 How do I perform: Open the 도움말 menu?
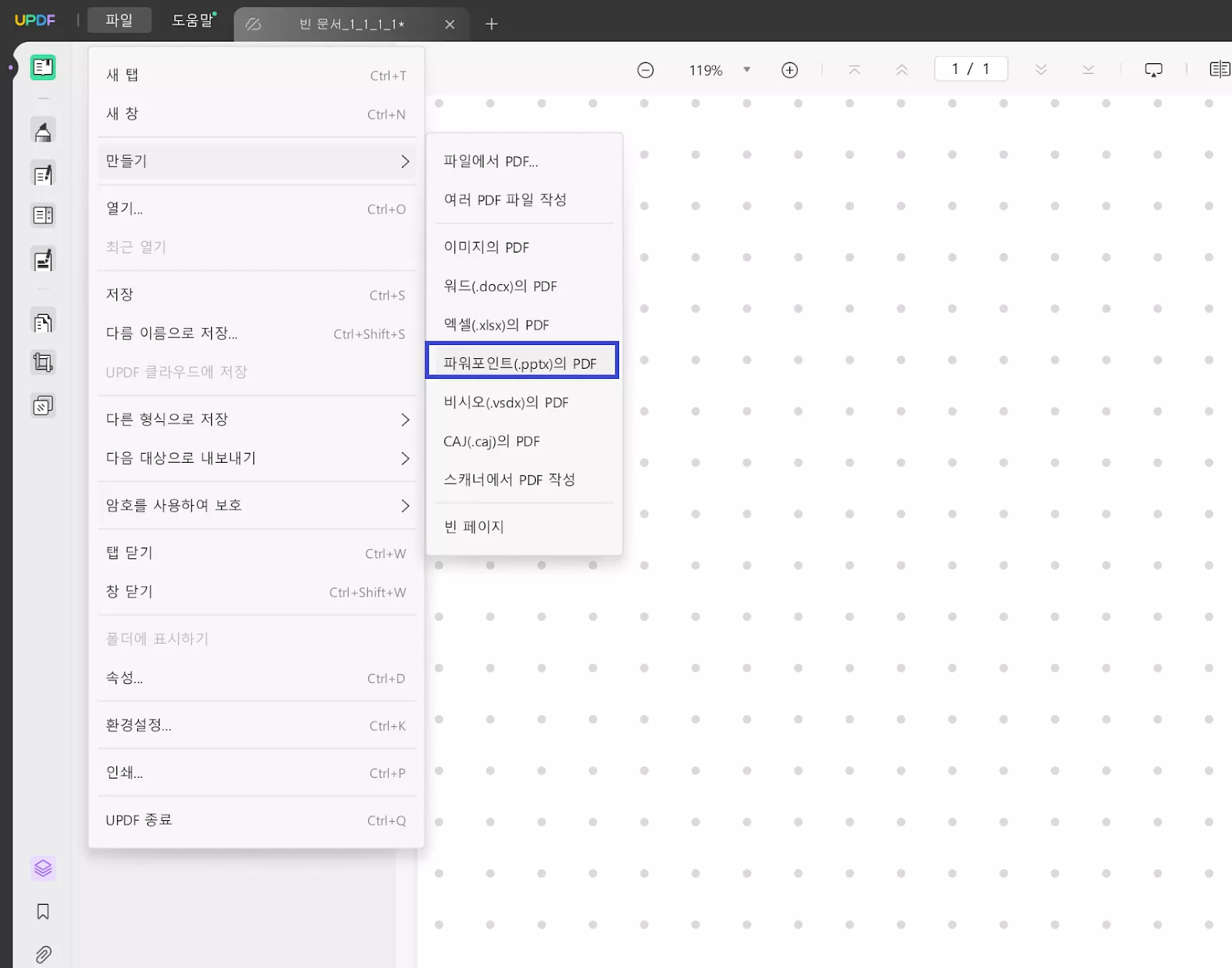coord(193,20)
